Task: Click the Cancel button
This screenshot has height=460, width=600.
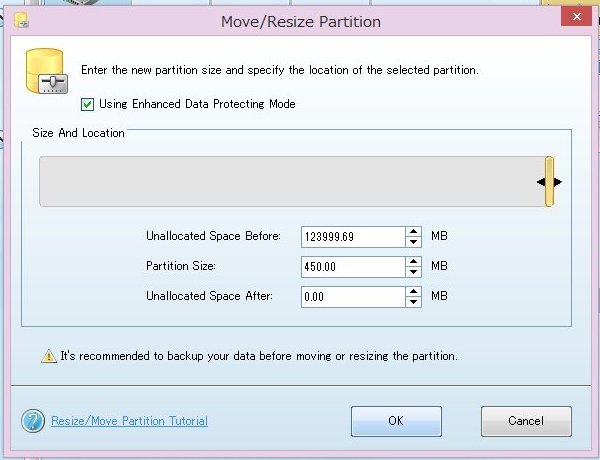Action: click(x=526, y=421)
